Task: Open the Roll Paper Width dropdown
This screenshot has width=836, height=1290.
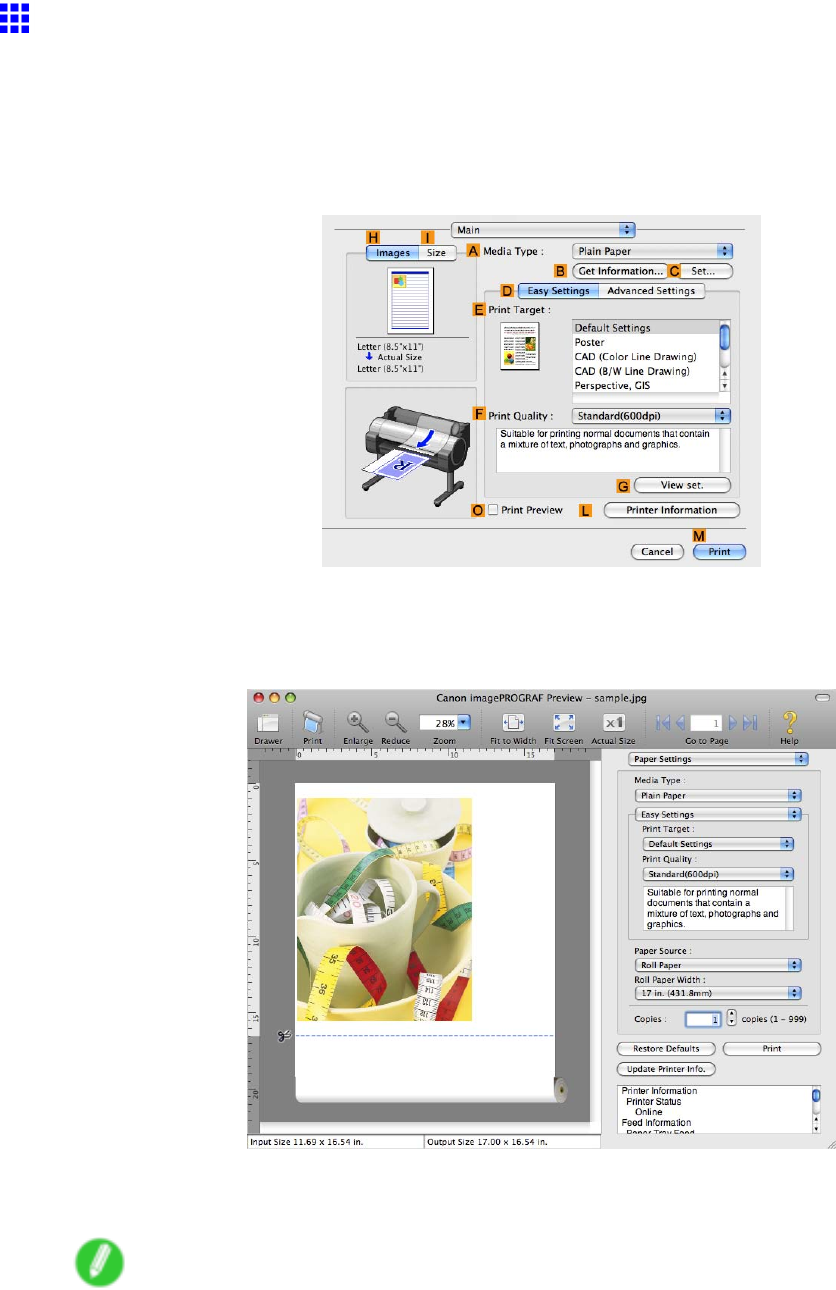Action: 718,993
